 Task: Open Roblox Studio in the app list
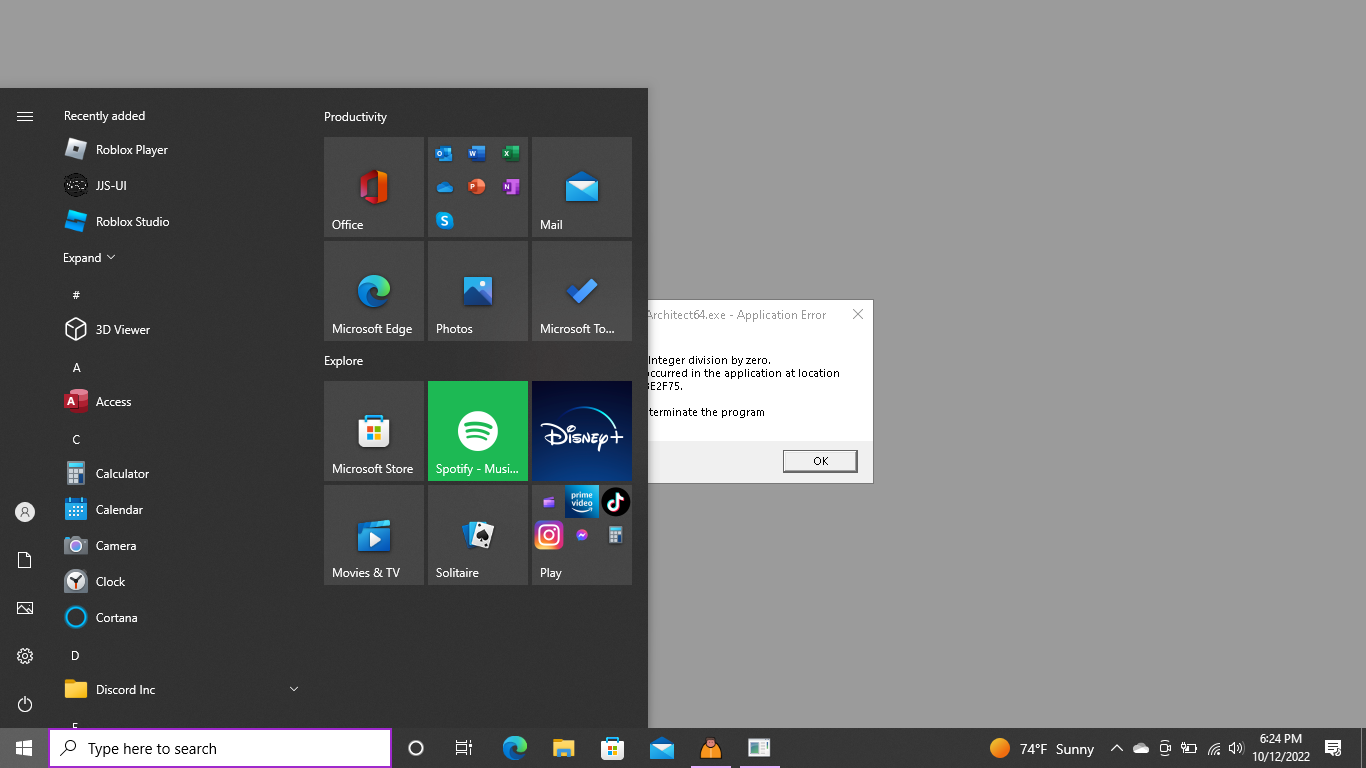[x=180, y=222]
